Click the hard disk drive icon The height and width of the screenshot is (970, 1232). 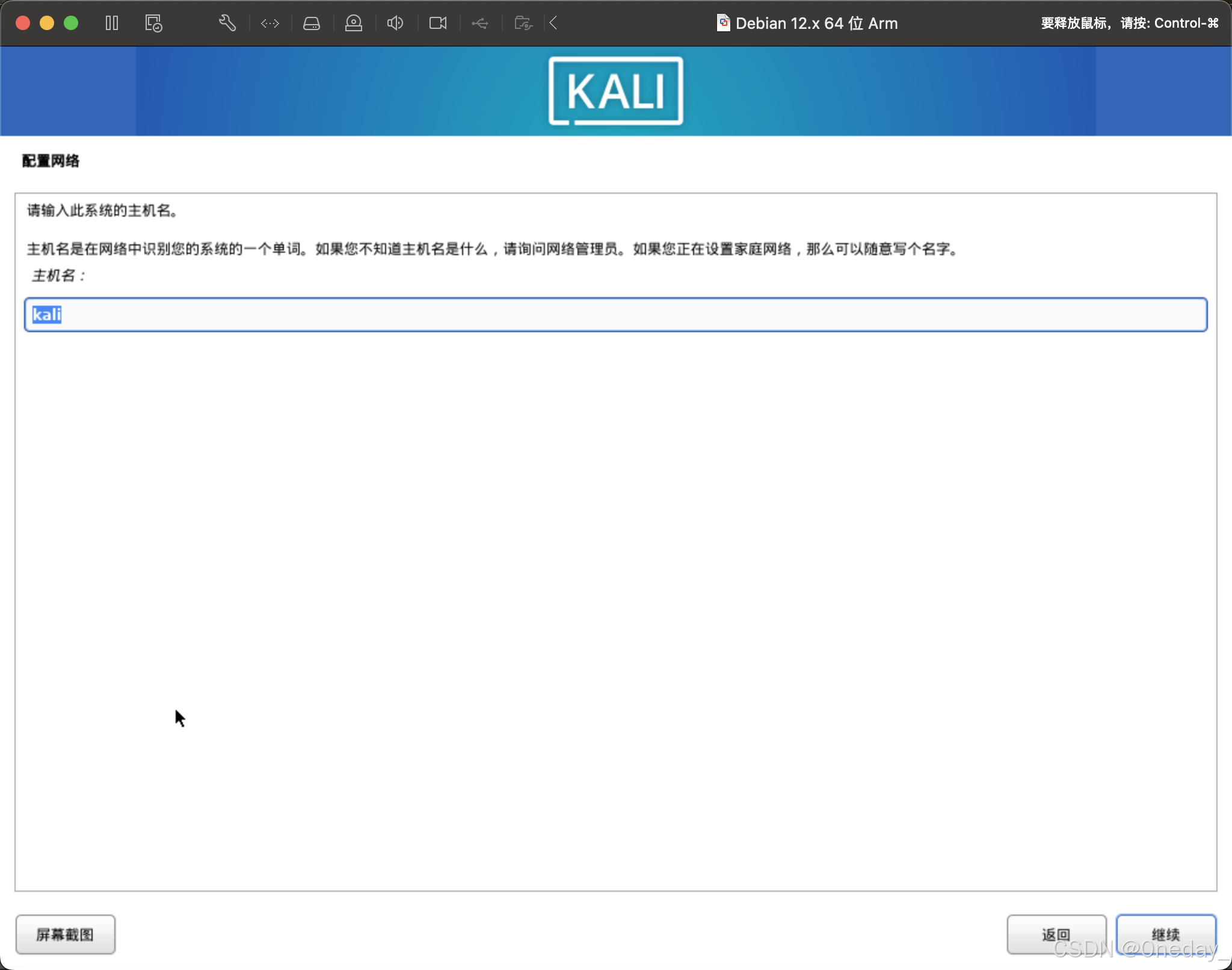[312, 23]
